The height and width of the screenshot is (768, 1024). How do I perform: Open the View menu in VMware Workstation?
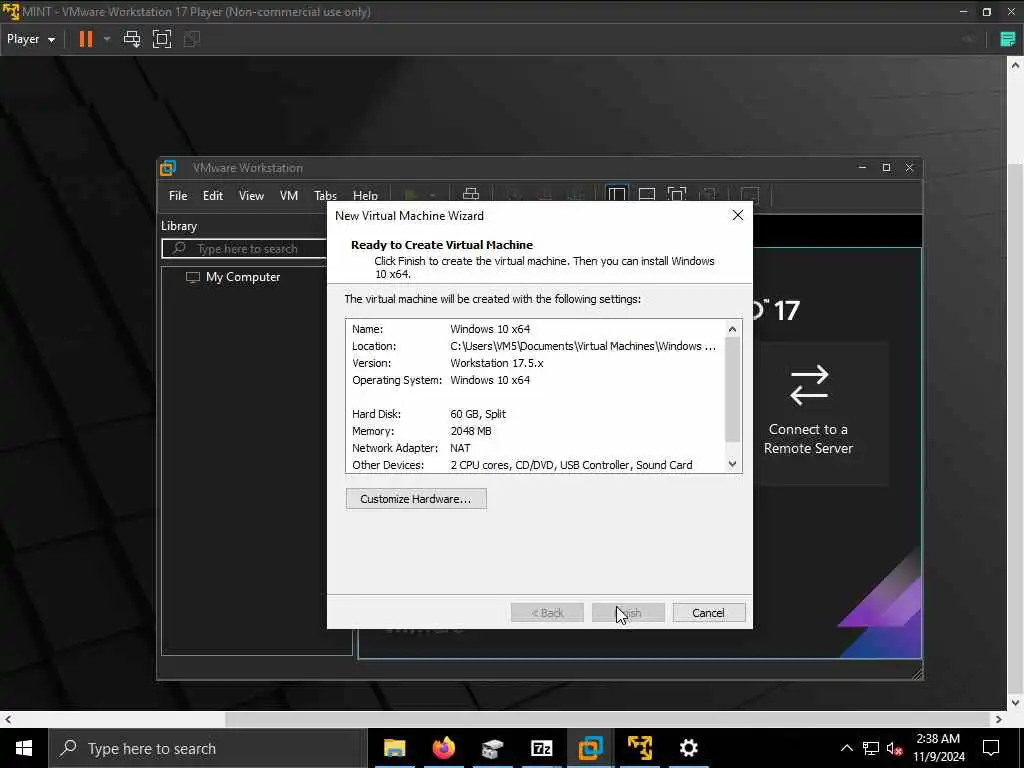coord(251,195)
